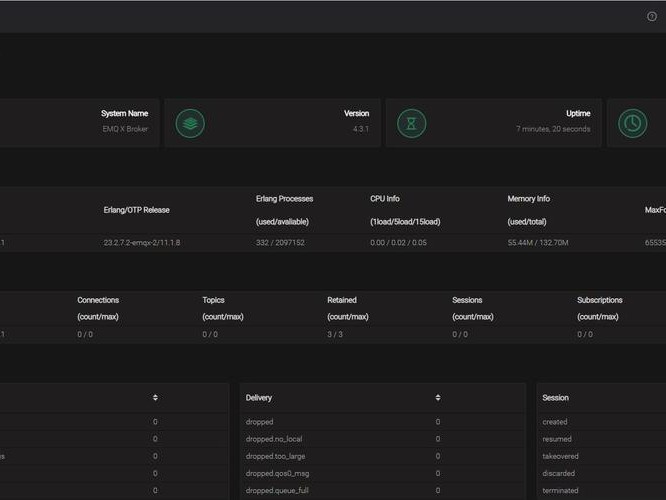
Task: Select the 'dropped.qos0_msg' row
Action: 383,473
